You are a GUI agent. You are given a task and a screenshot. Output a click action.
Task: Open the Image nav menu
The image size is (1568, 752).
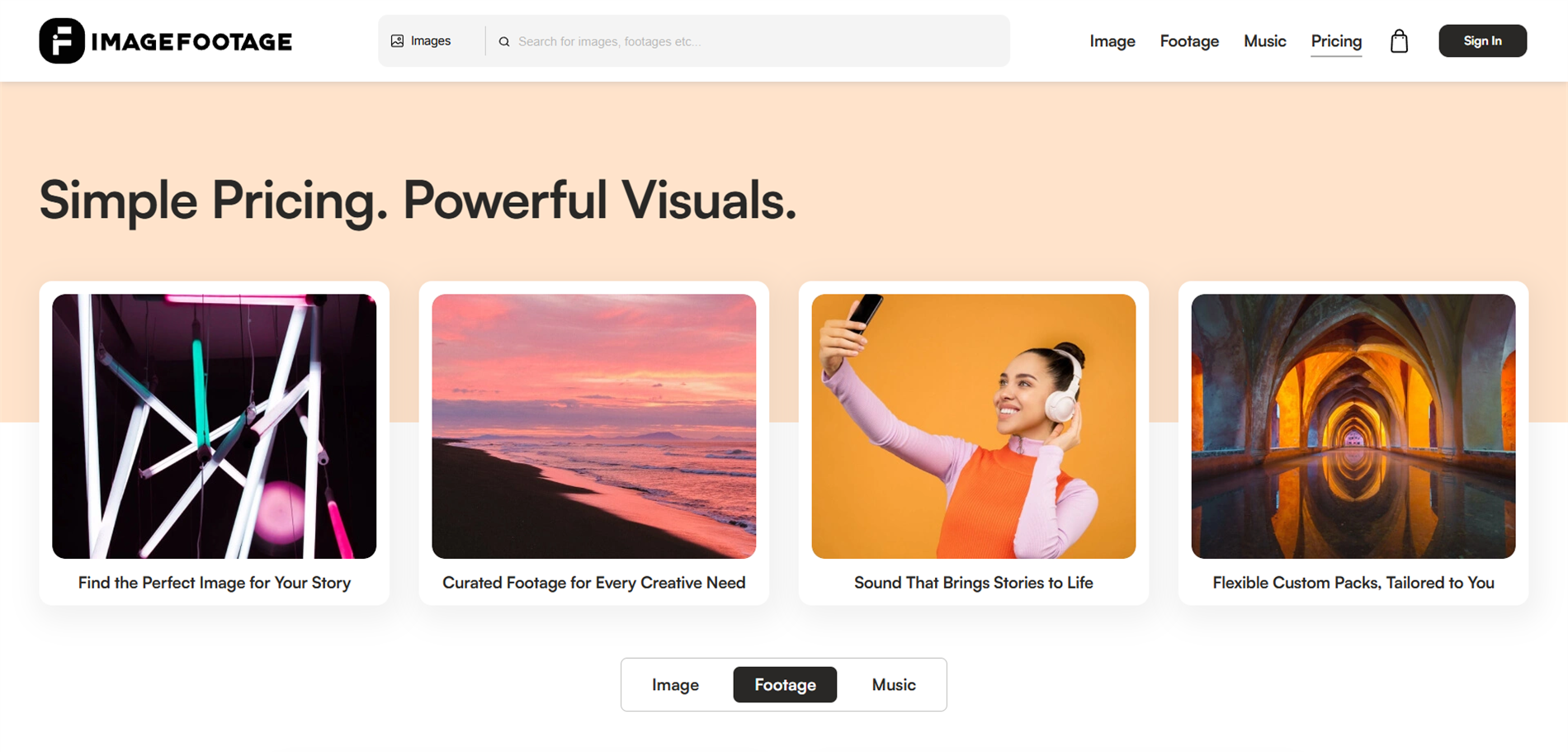coord(1112,40)
